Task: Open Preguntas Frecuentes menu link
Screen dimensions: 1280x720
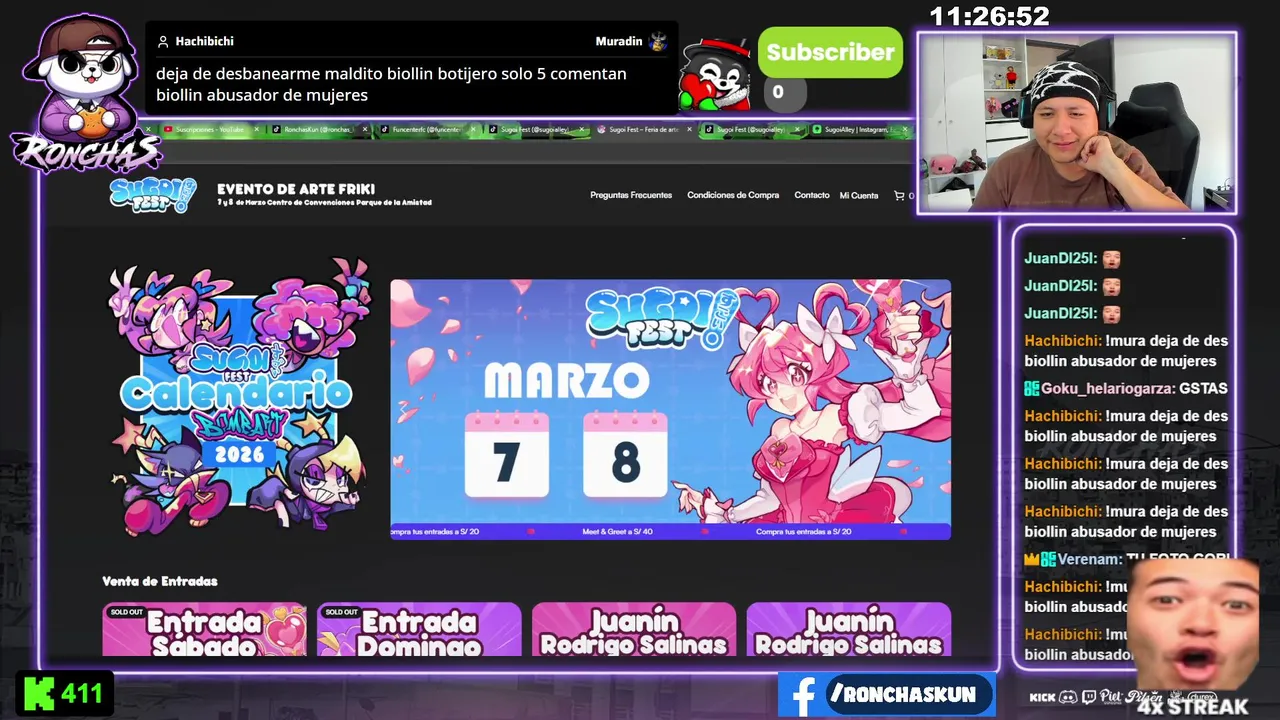Action: tap(631, 196)
